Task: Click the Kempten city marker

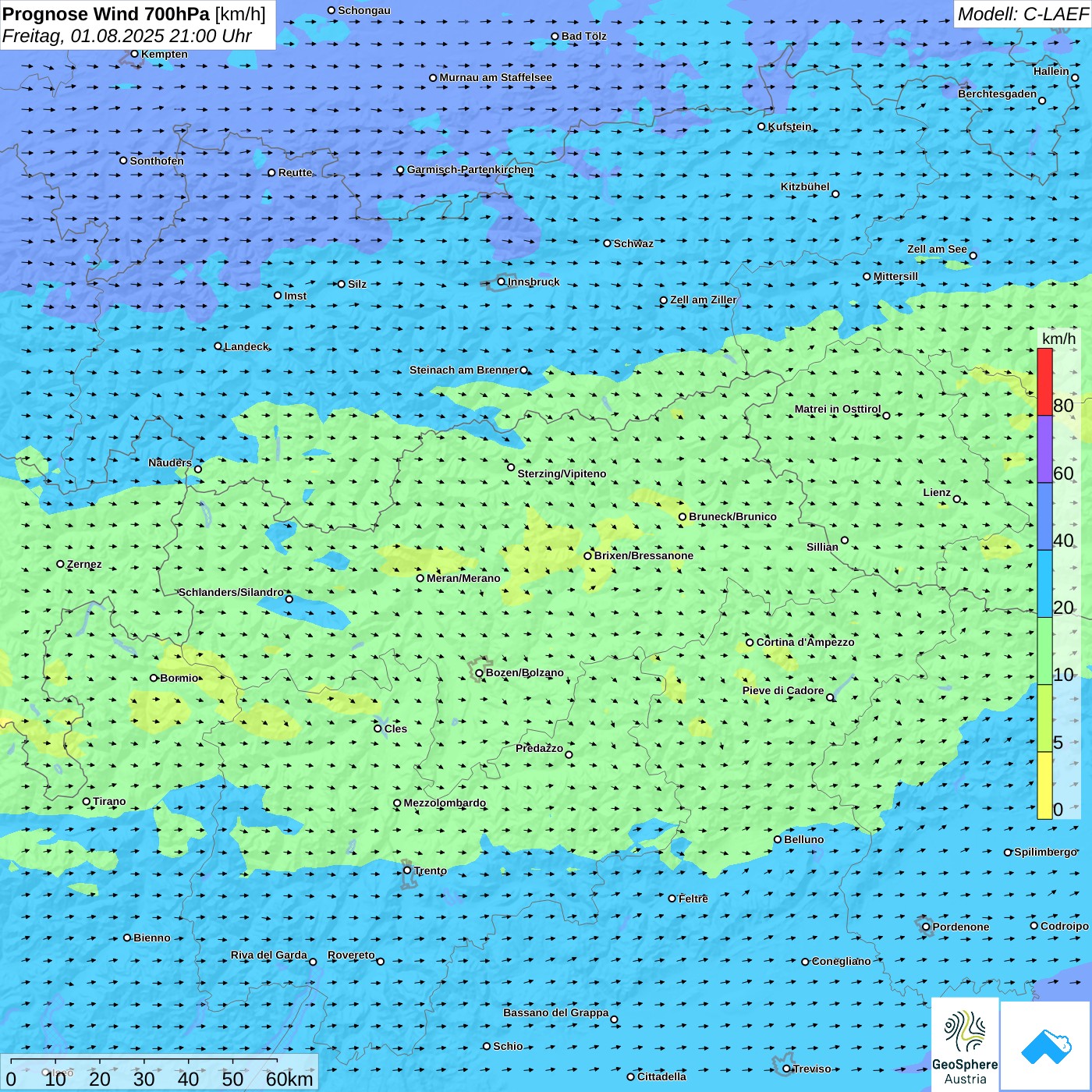Action: coord(134,54)
